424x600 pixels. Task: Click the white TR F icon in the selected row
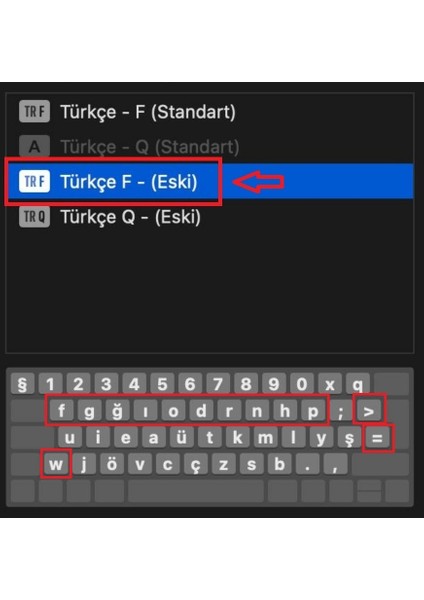tap(34, 181)
